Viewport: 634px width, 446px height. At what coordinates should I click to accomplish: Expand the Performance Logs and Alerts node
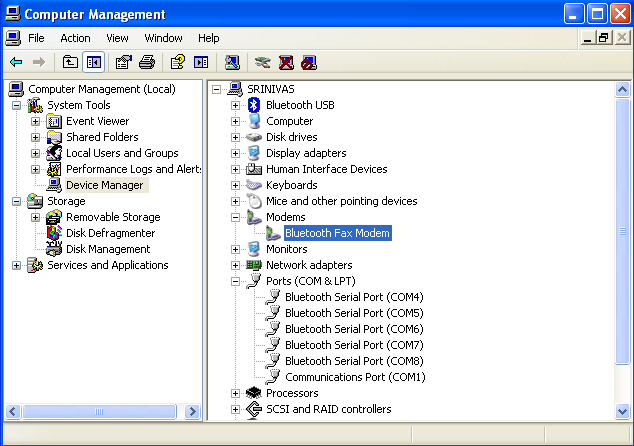[35, 169]
